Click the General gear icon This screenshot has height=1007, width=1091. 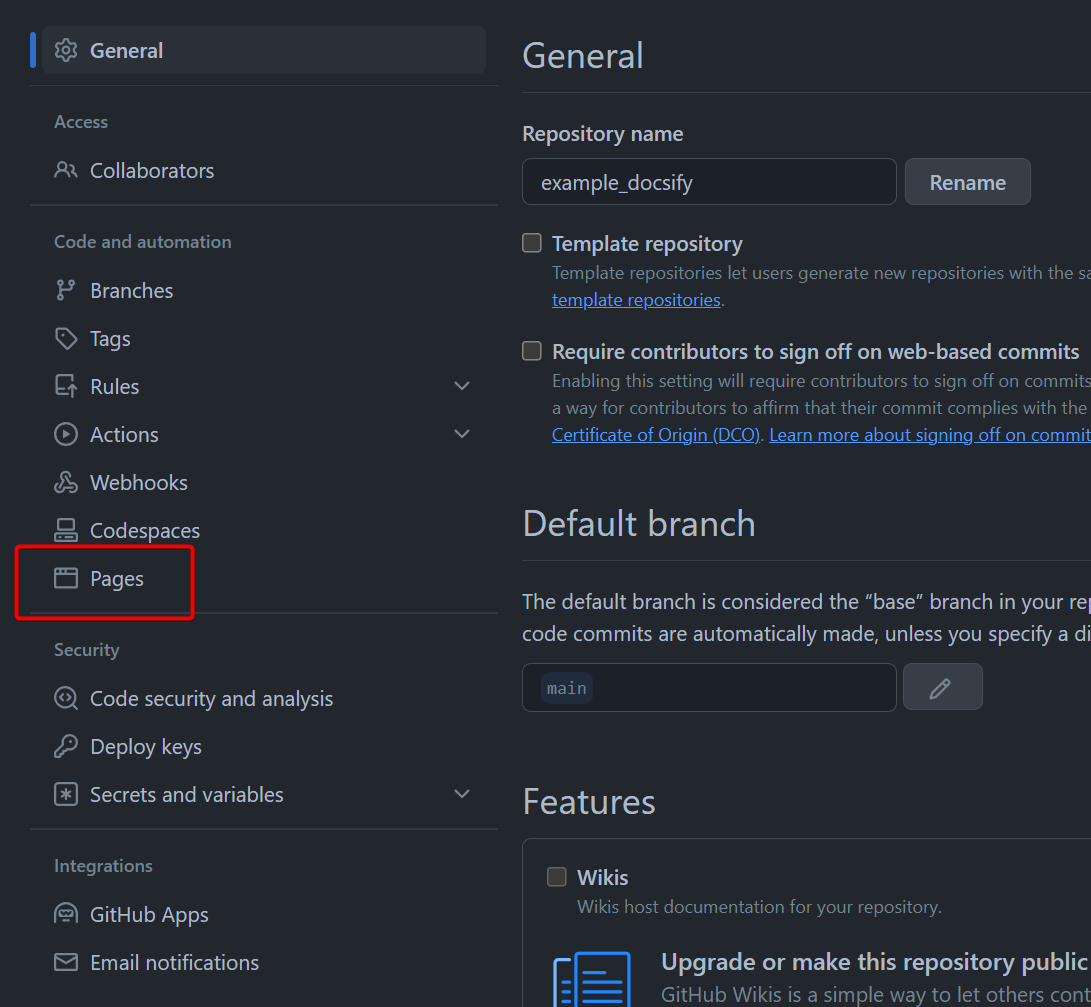tap(66, 50)
